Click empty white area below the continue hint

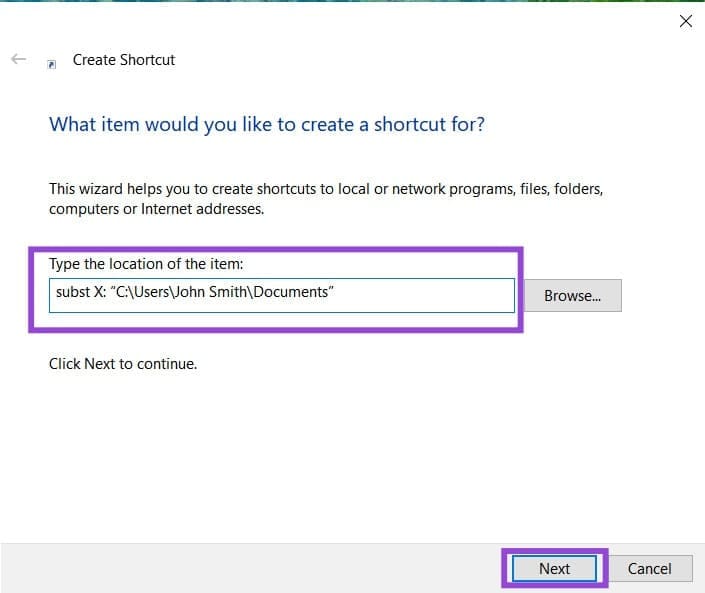350,450
